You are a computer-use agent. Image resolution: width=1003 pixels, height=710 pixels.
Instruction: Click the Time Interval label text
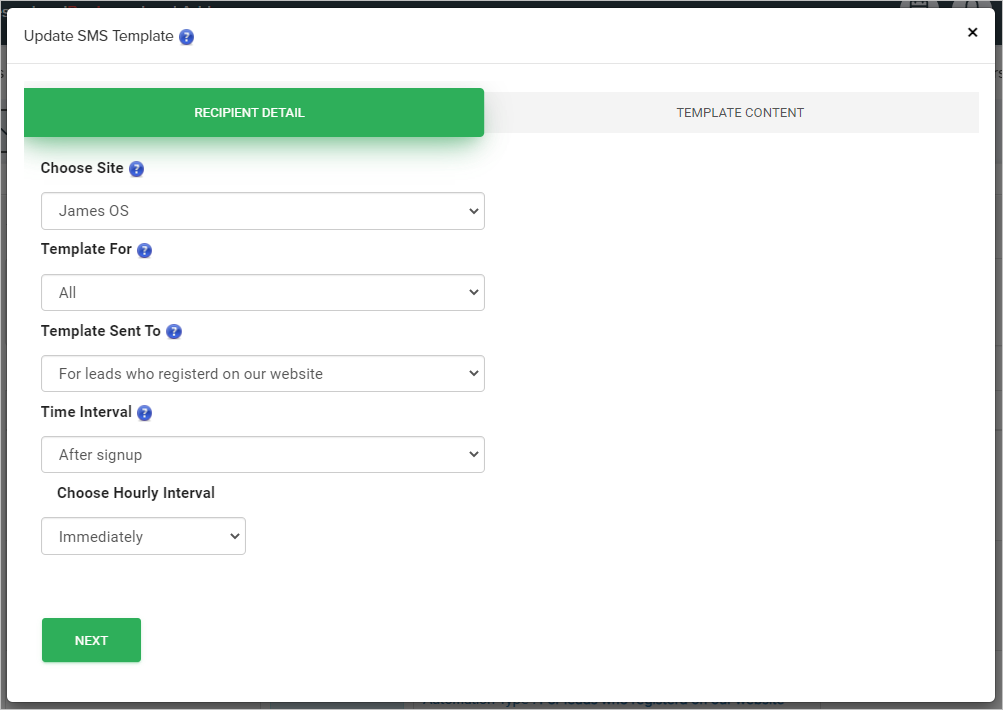tap(86, 412)
